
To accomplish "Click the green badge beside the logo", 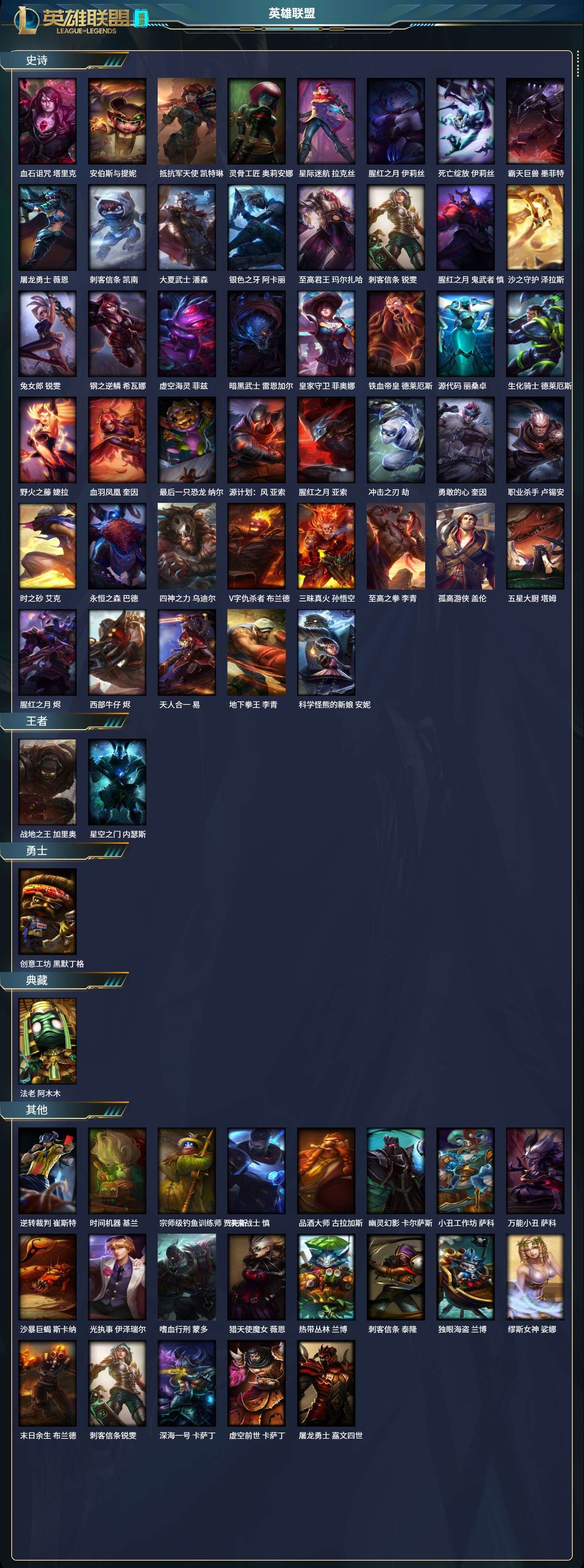I will tap(141, 18).
